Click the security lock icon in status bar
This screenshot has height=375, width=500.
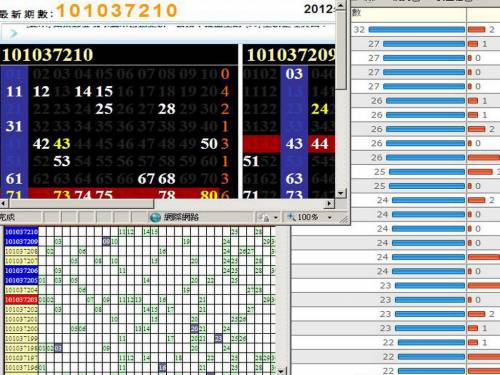click(264, 218)
